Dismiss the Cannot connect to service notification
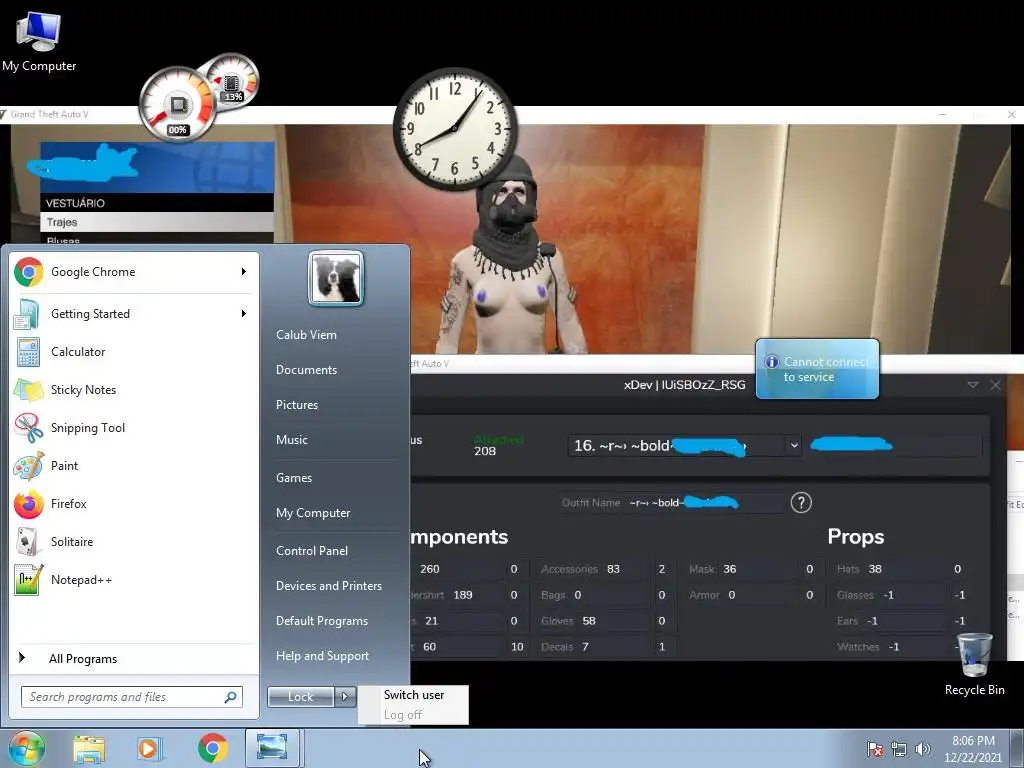This screenshot has width=1024, height=768. (817, 369)
